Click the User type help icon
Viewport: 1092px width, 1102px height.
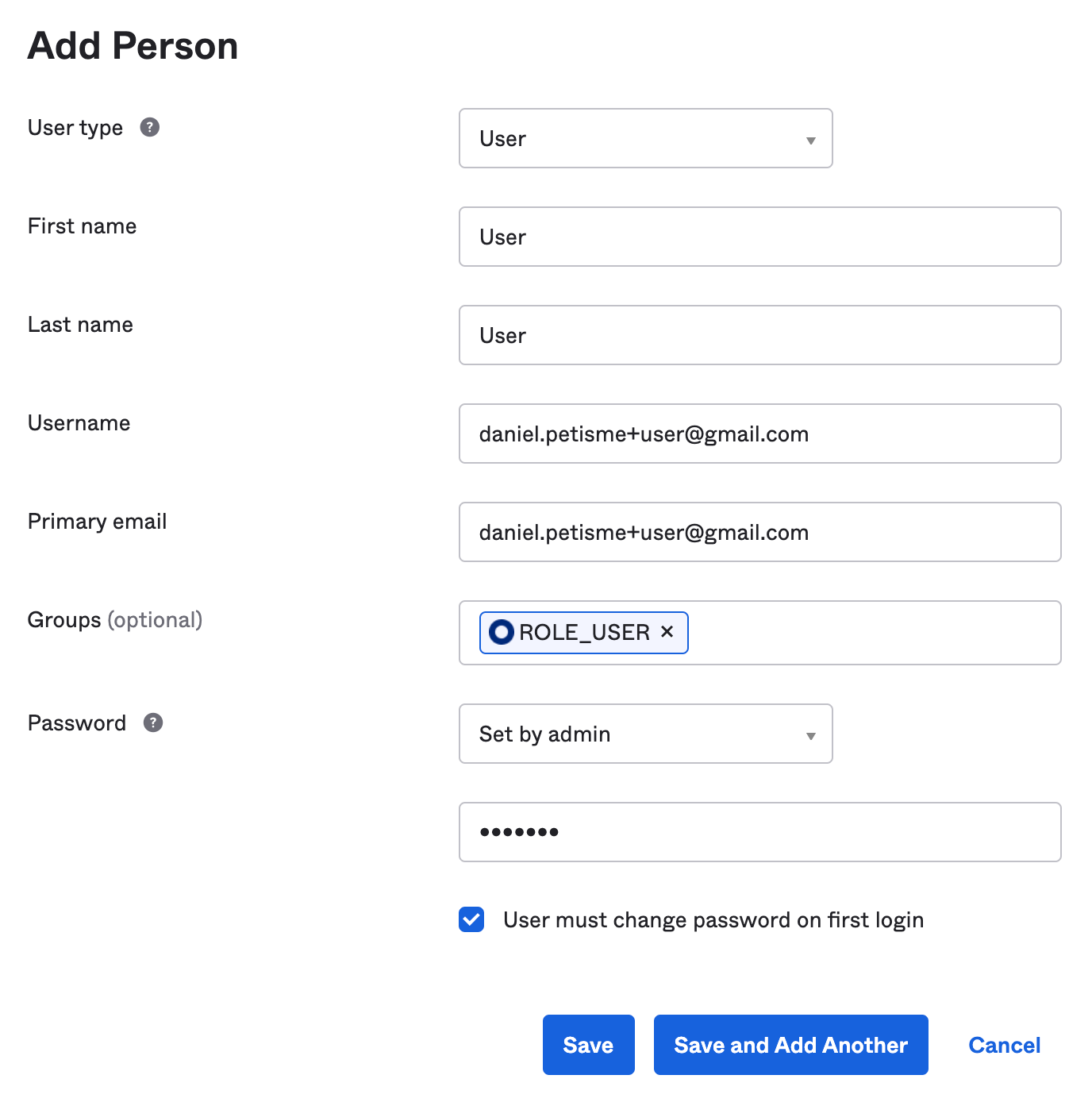(x=150, y=127)
